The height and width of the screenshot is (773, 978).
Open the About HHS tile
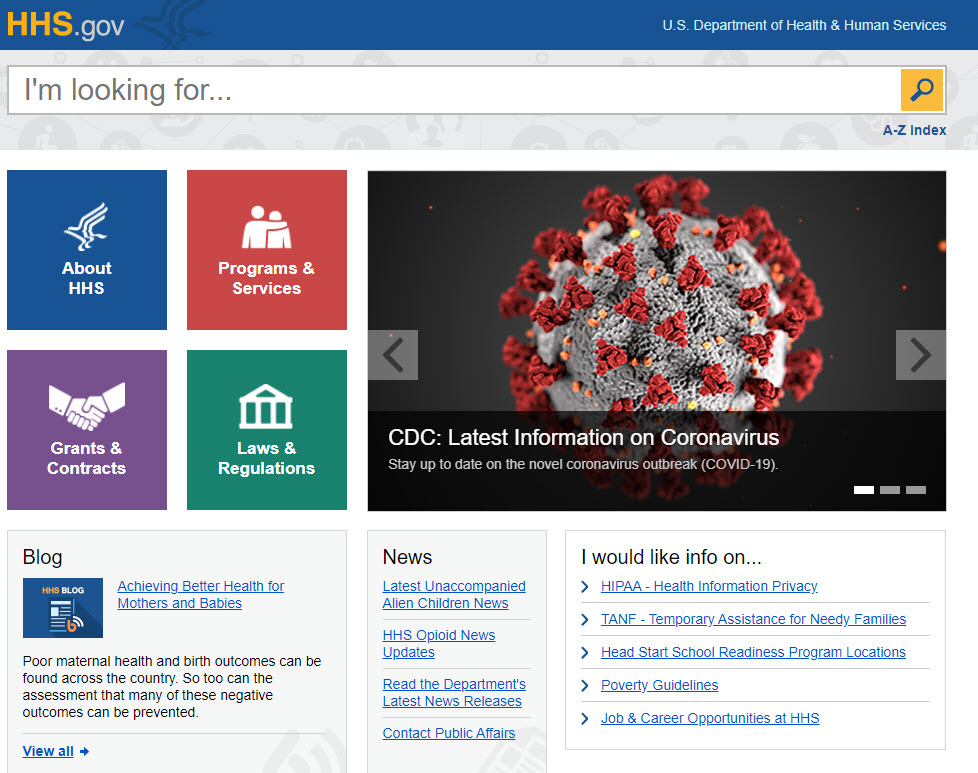[x=87, y=250]
